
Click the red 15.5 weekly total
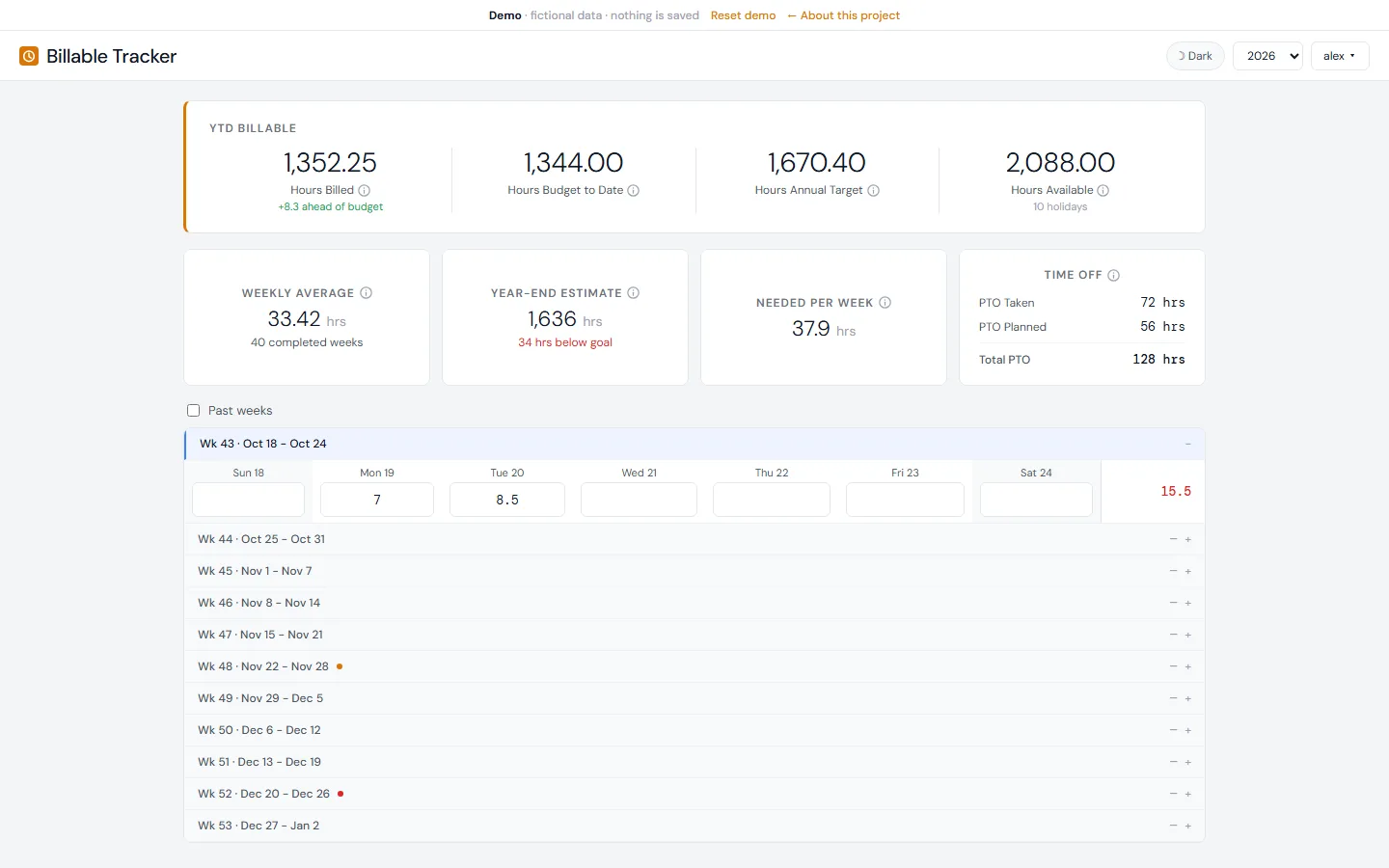(1176, 492)
